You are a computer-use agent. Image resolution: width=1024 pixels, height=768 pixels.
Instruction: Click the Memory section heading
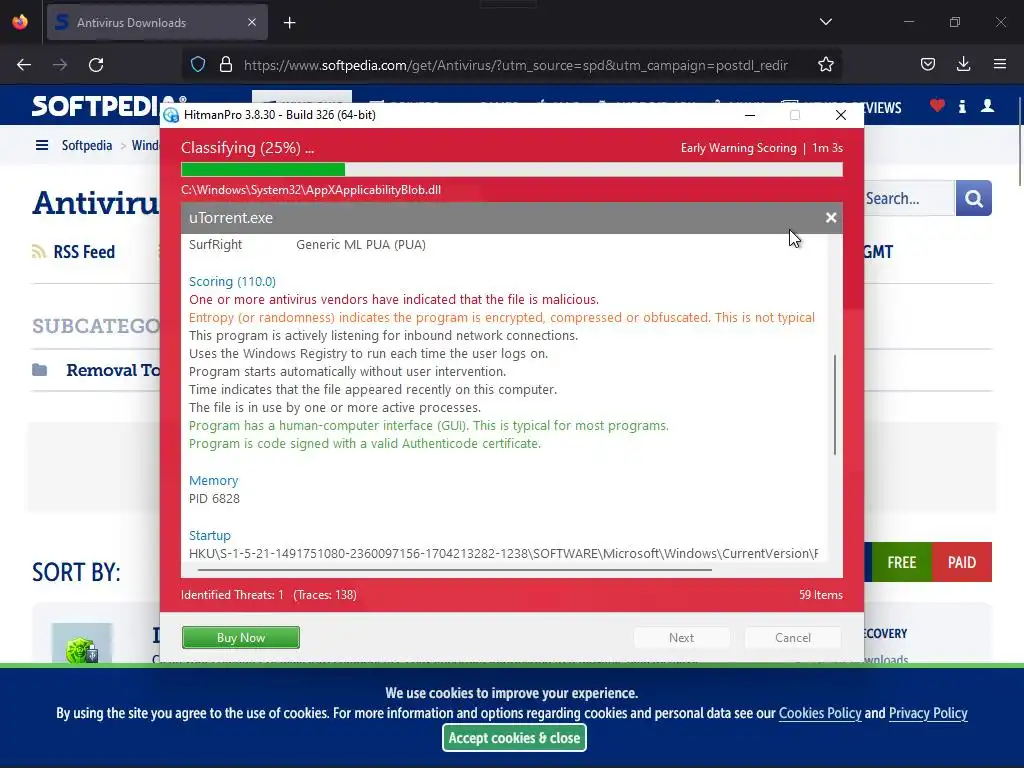click(x=214, y=481)
